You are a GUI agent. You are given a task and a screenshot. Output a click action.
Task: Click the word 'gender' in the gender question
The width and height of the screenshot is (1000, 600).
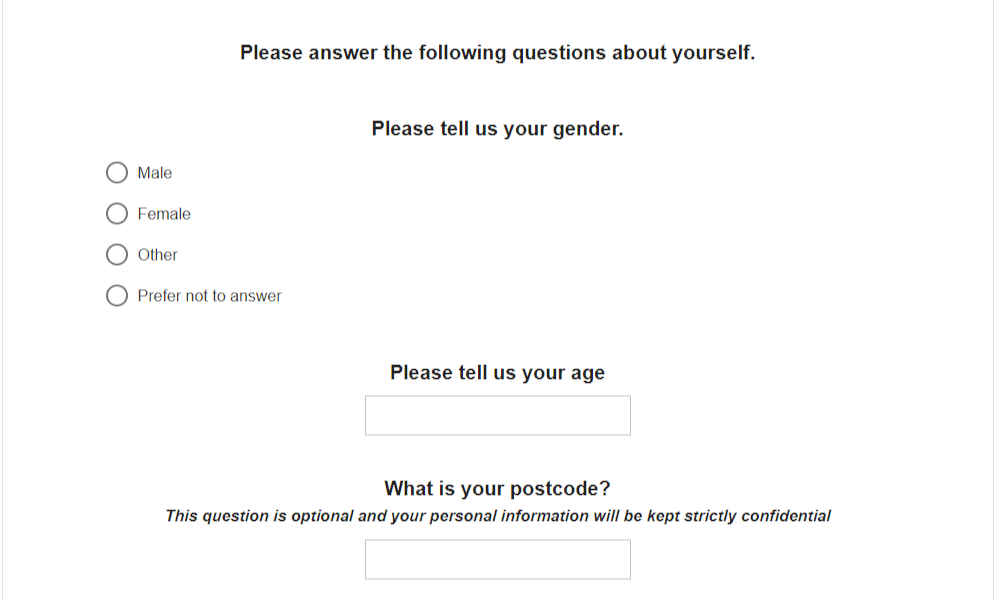587,129
